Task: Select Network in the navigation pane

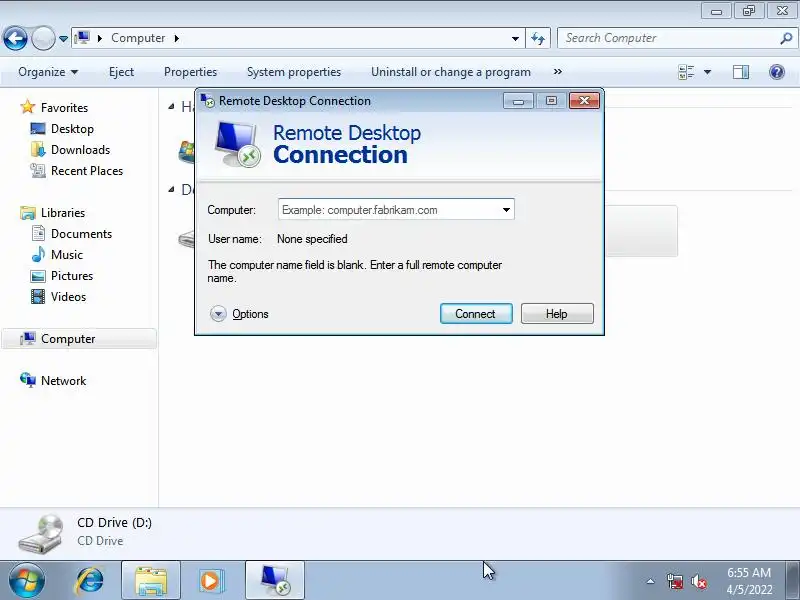Action: point(64,381)
